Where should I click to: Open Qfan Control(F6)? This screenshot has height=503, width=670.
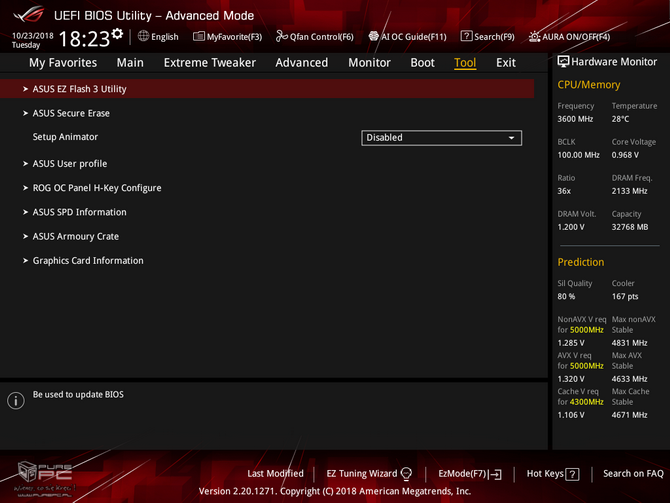(315, 37)
